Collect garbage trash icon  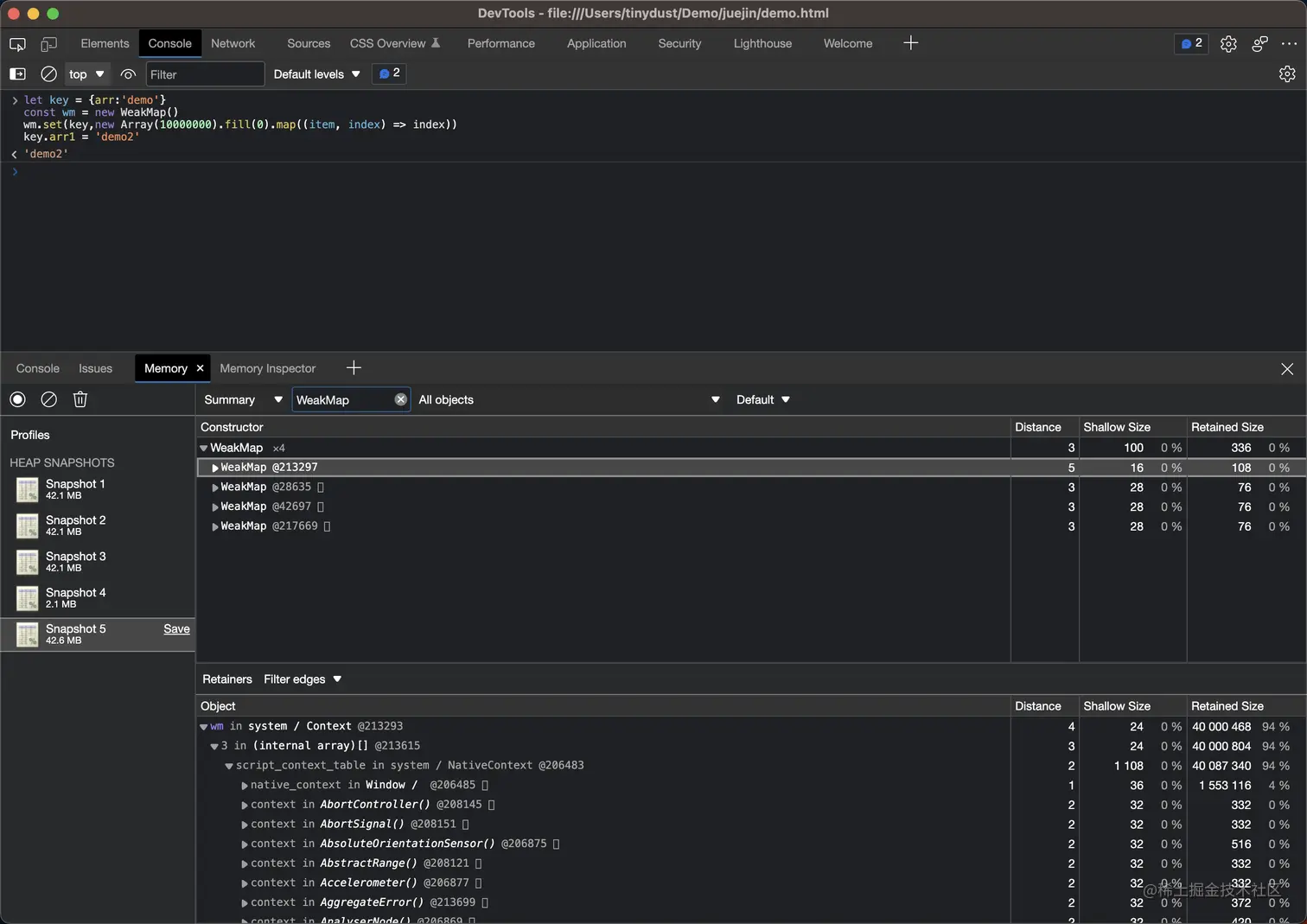(80, 399)
